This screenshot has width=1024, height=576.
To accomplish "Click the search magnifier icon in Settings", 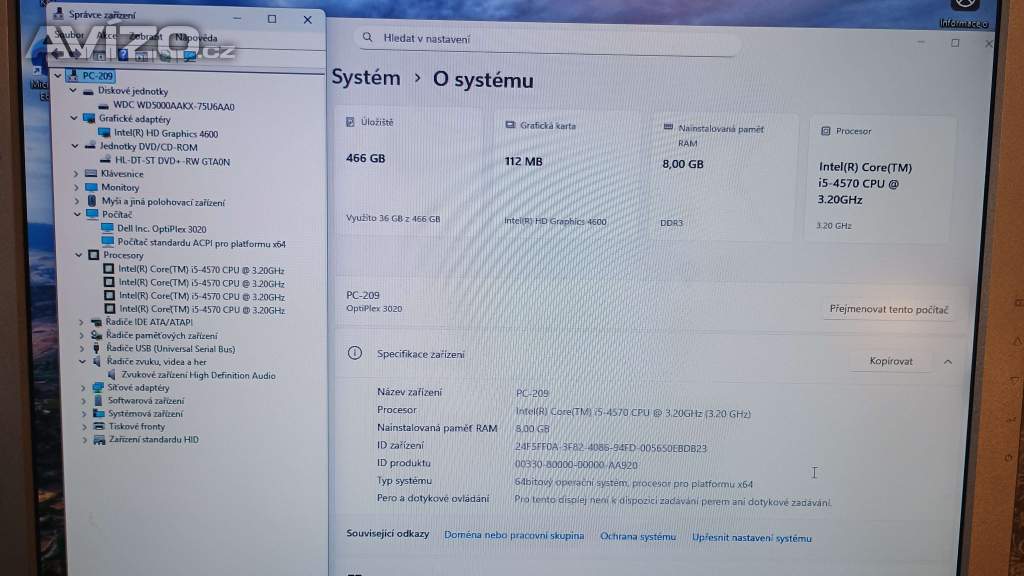I will [x=367, y=38].
